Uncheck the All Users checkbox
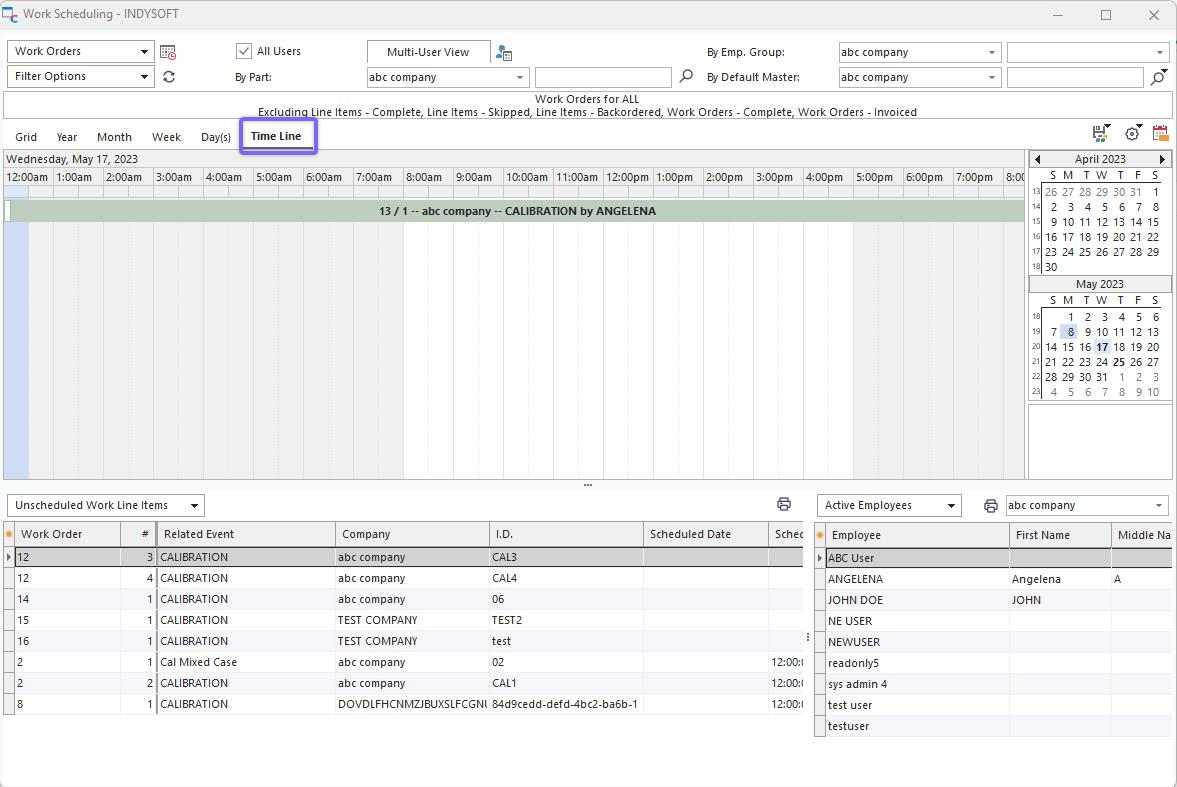 pyautogui.click(x=244, y=51)
